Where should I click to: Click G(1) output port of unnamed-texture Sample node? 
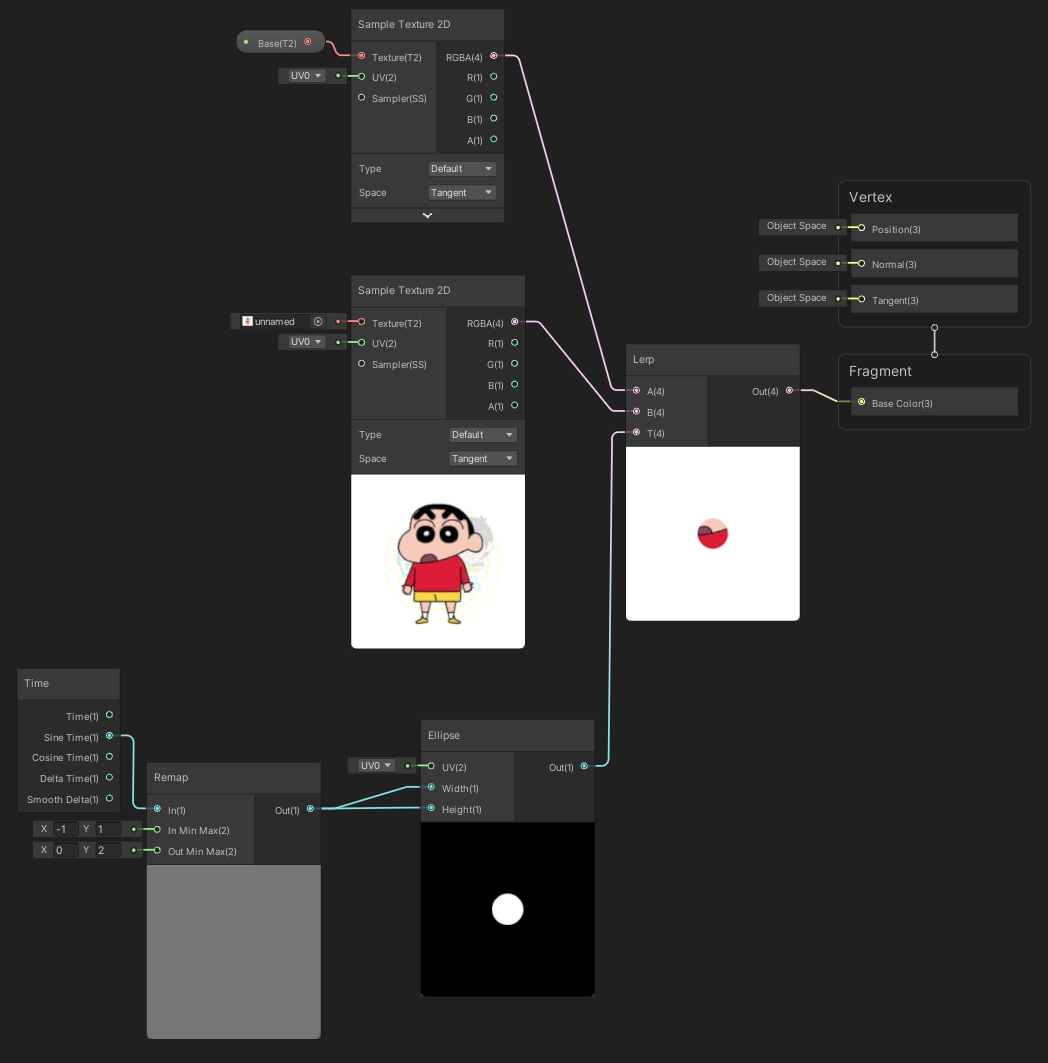click(x=515, y=363)
